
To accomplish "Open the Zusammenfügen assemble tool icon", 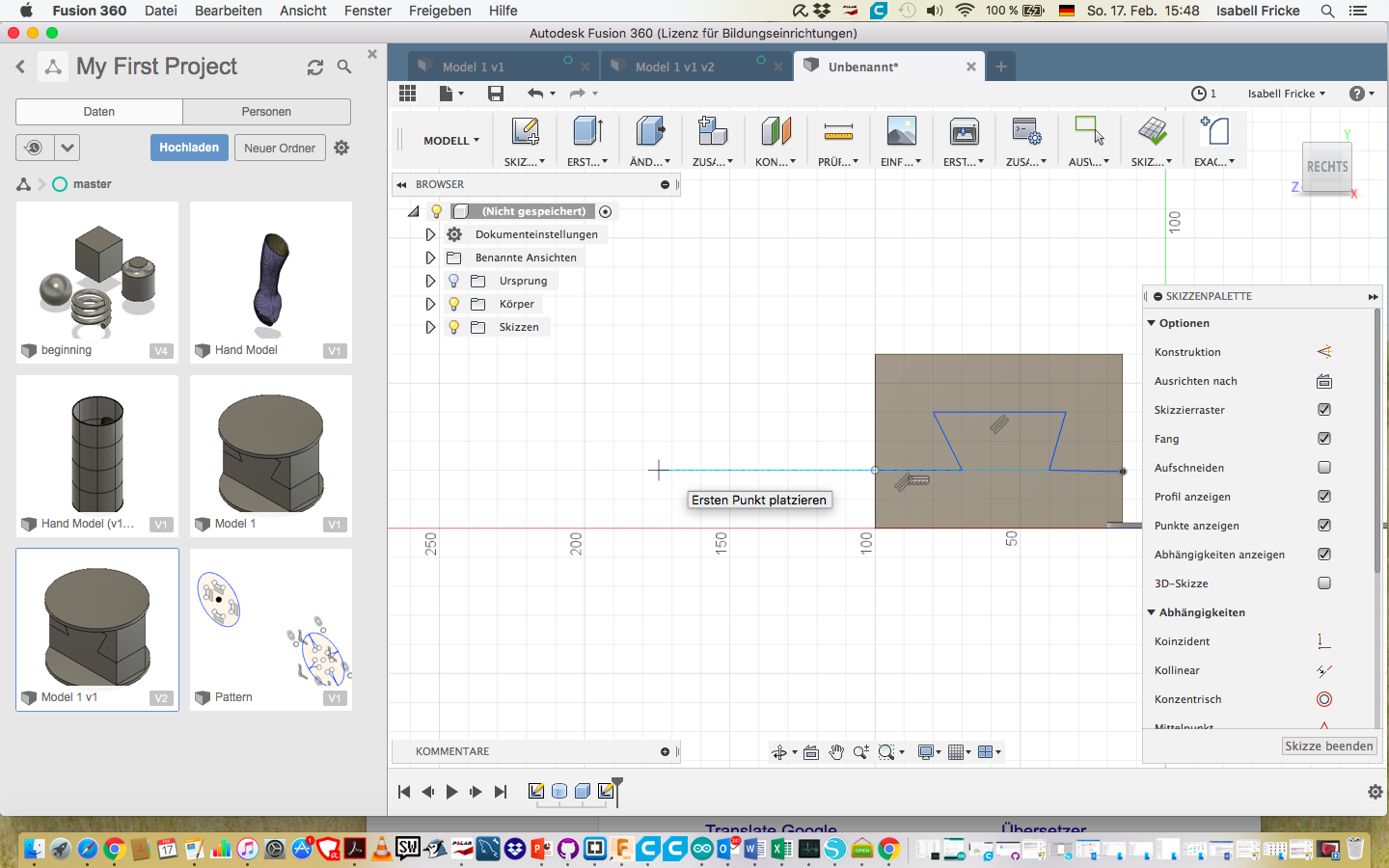I will coord(713,131).
